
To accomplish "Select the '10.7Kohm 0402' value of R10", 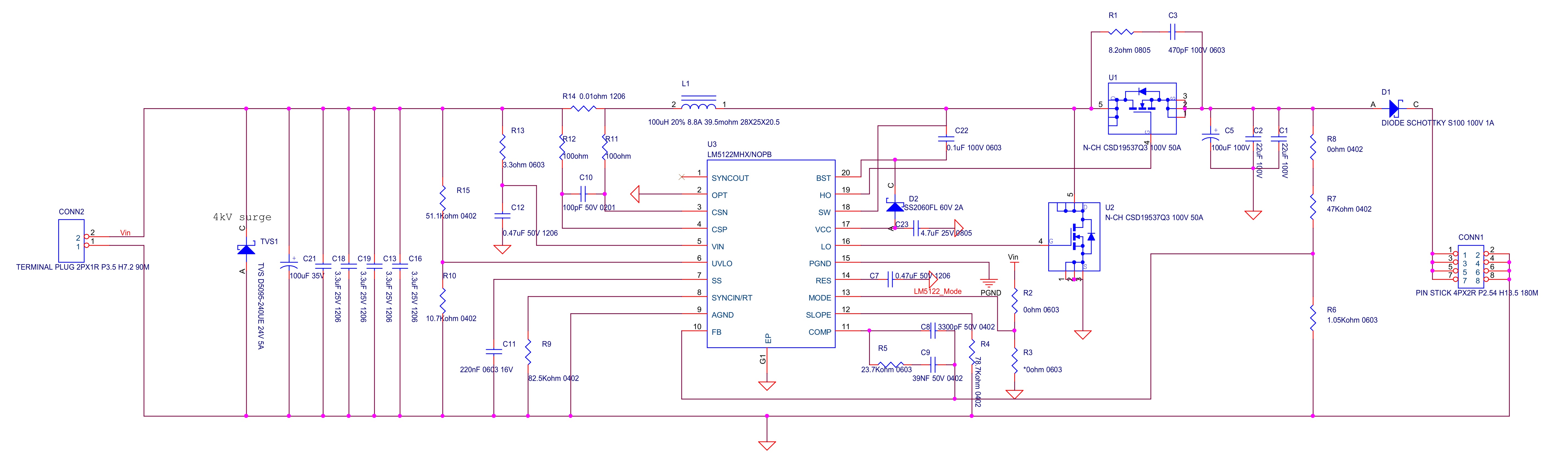I will pos(451,318).
